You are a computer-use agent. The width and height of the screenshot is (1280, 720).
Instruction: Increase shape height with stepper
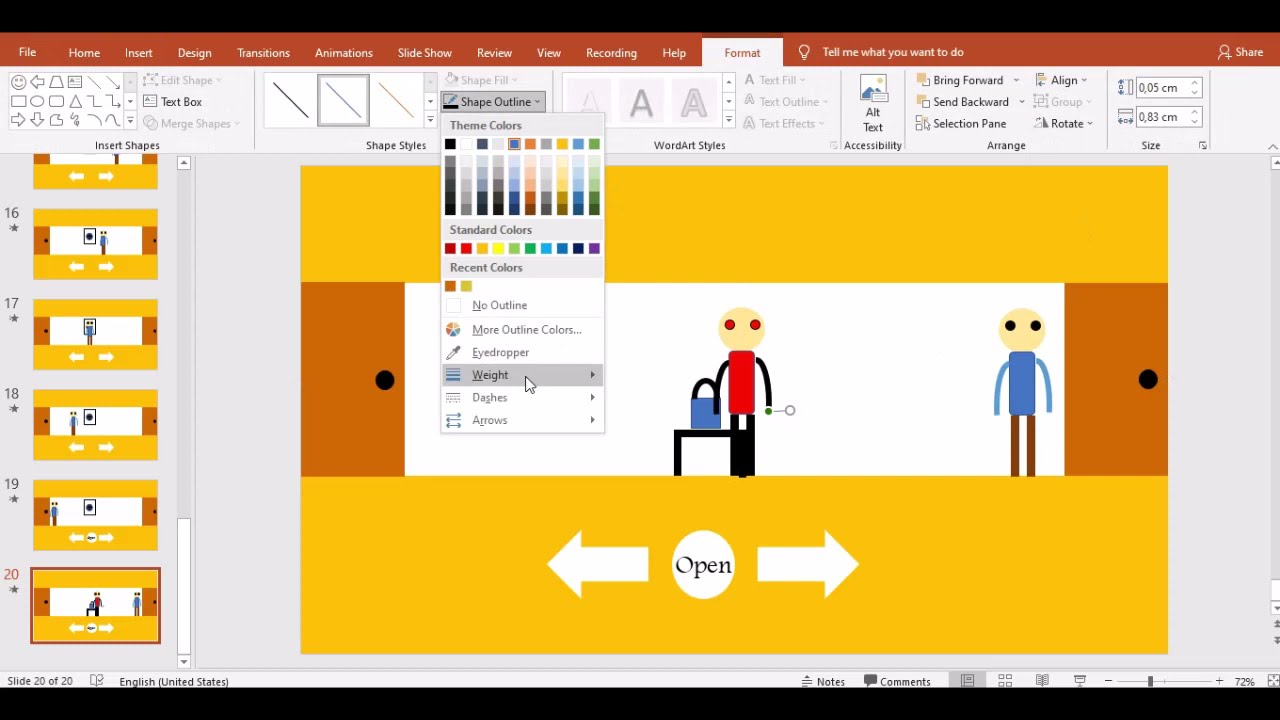[1194, 84]
